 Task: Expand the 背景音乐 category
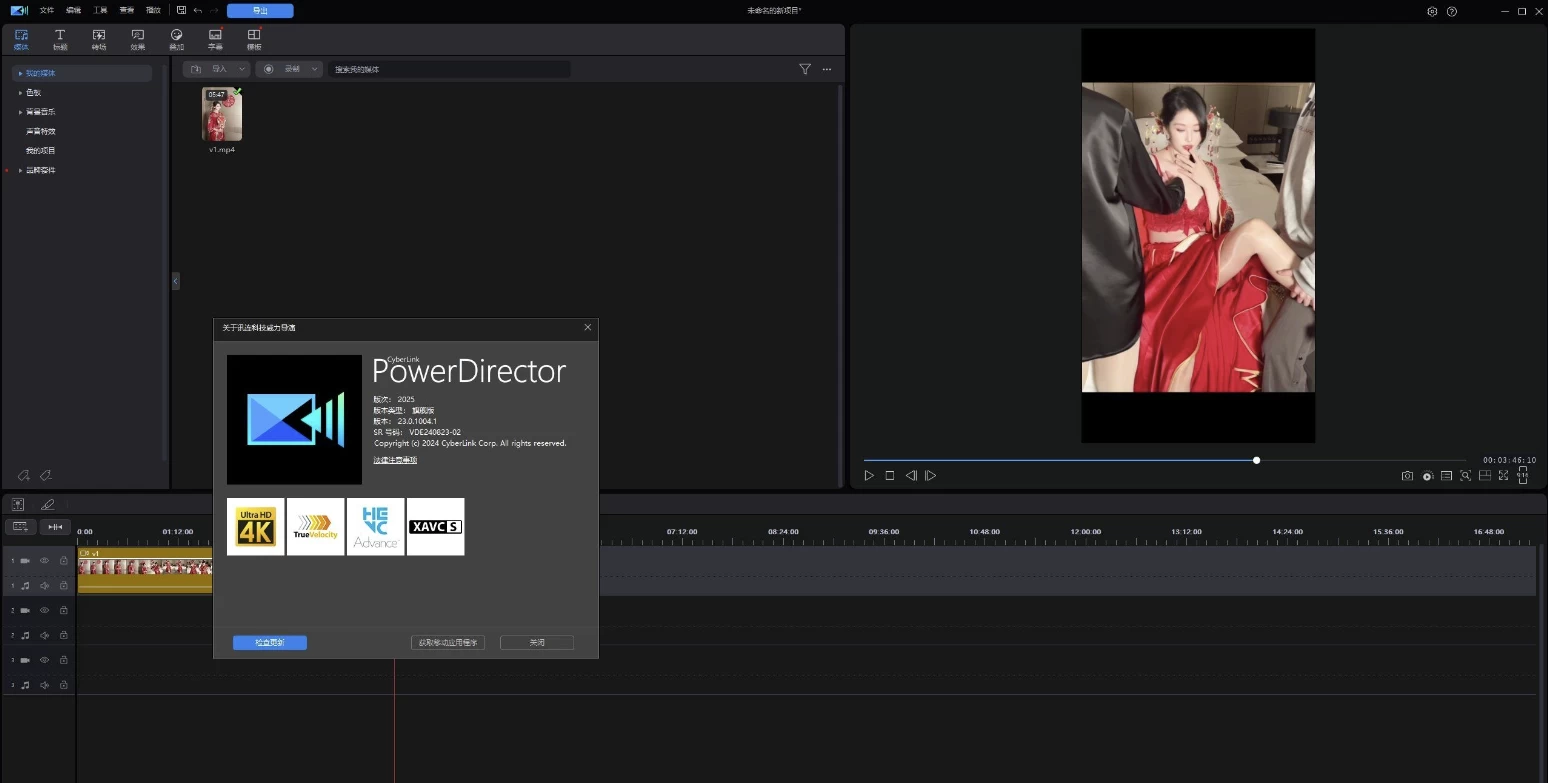pos(20,111)
